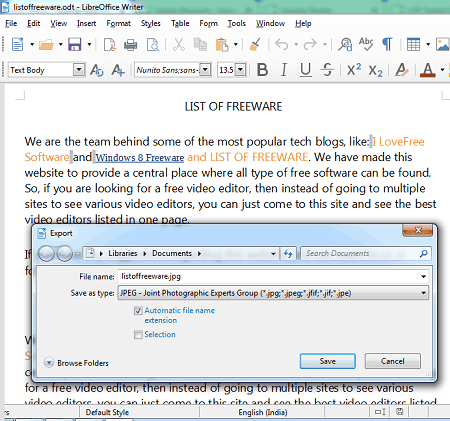The height and width of the screenshot is (421, 450).
Task: Click the Print icon
Action: click(130, 44)
